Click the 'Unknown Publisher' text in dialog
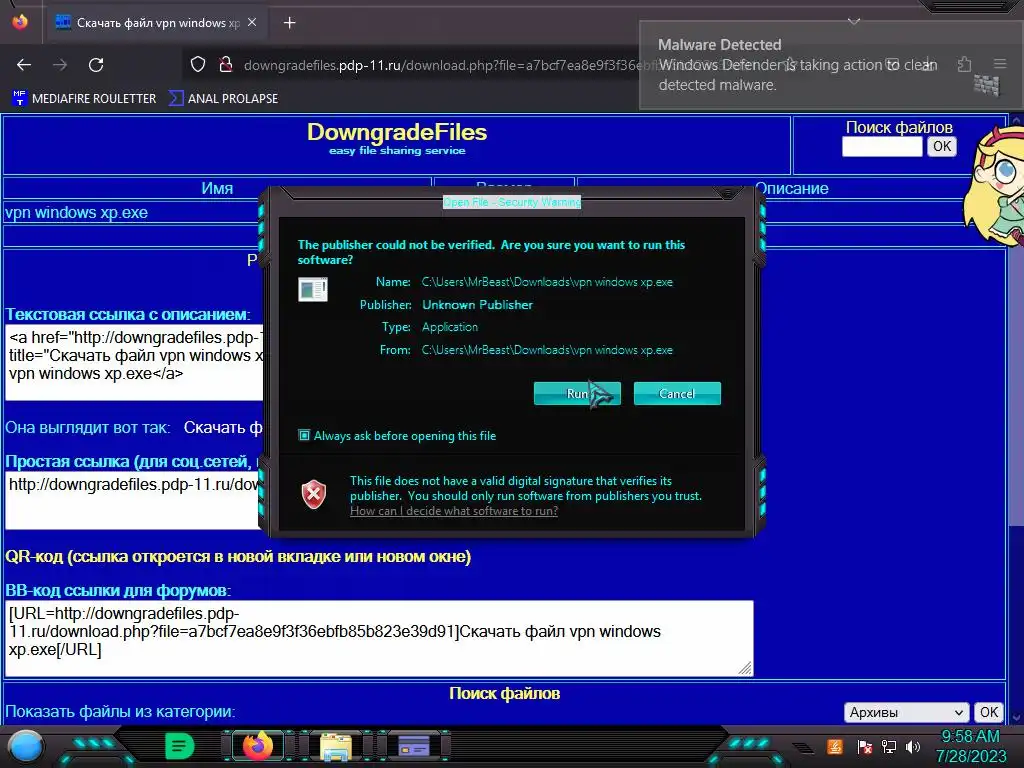This screenshot has width=1024, height=768. coord(477,304)
